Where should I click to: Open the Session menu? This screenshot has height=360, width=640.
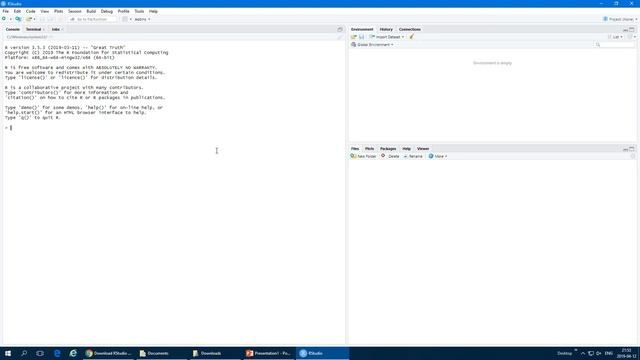click(x=75, y=11)
